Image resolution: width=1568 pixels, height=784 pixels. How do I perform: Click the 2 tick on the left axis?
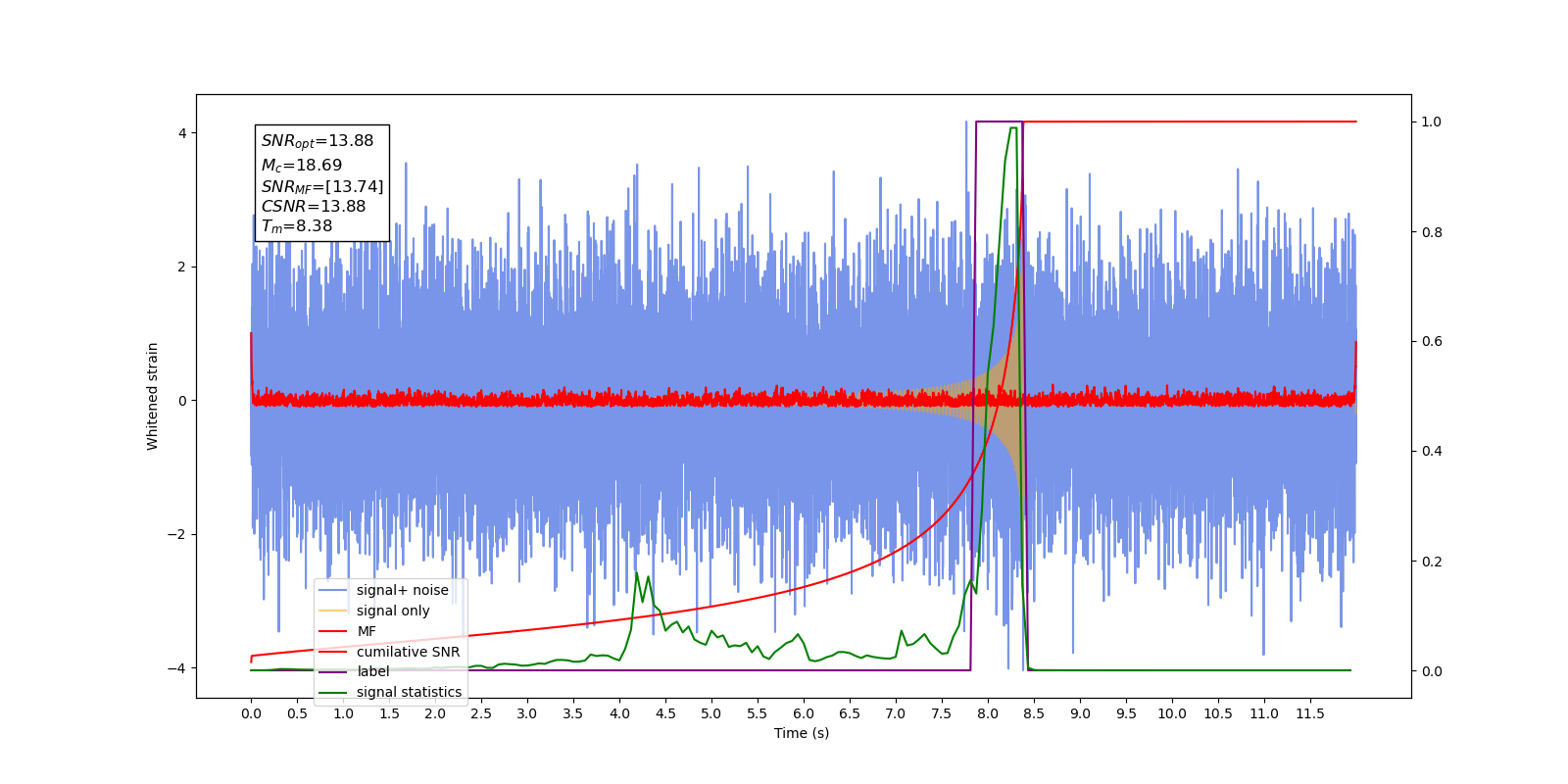[182, 267]
